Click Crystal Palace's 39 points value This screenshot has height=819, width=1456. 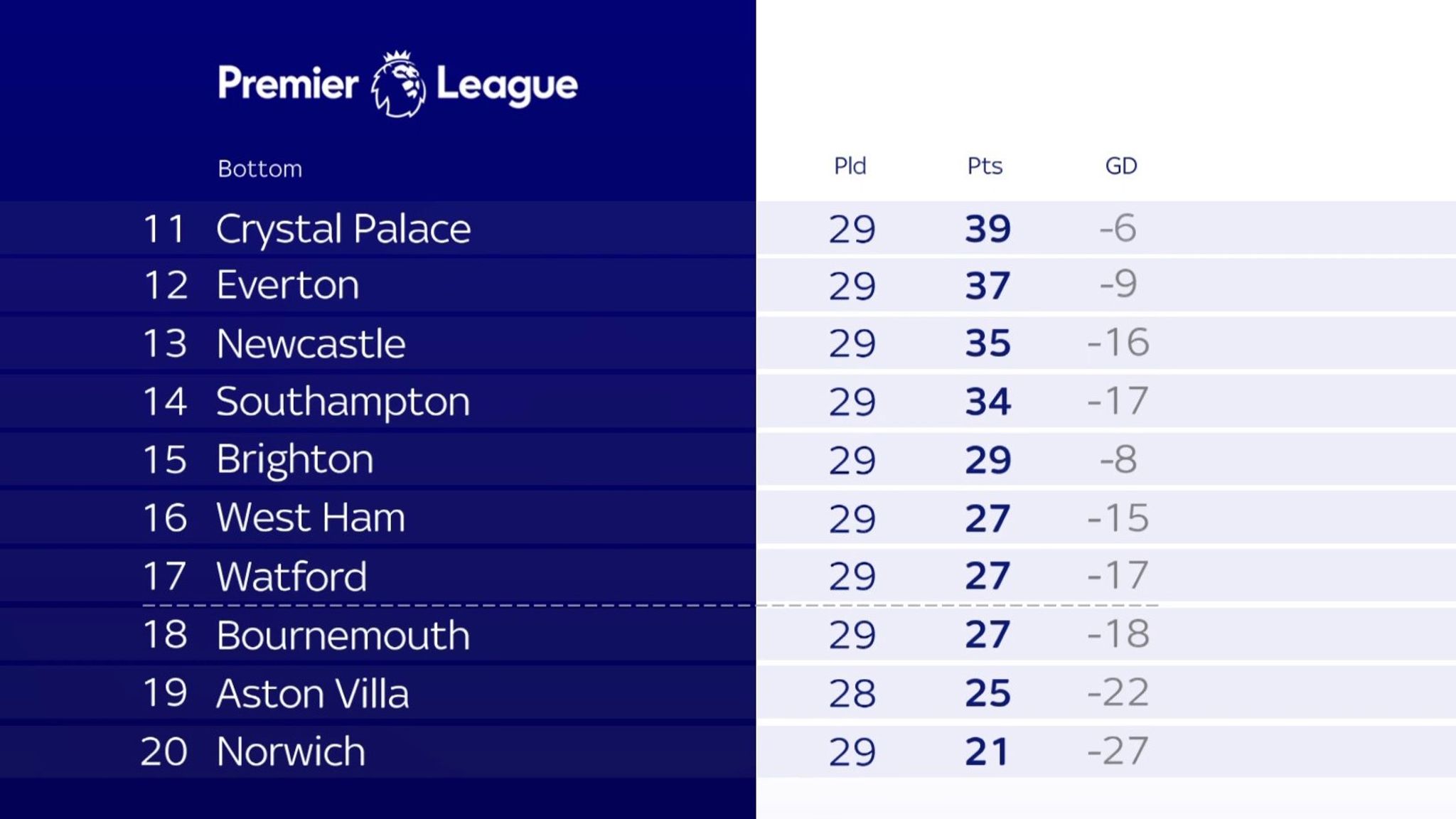click(987, 228)
